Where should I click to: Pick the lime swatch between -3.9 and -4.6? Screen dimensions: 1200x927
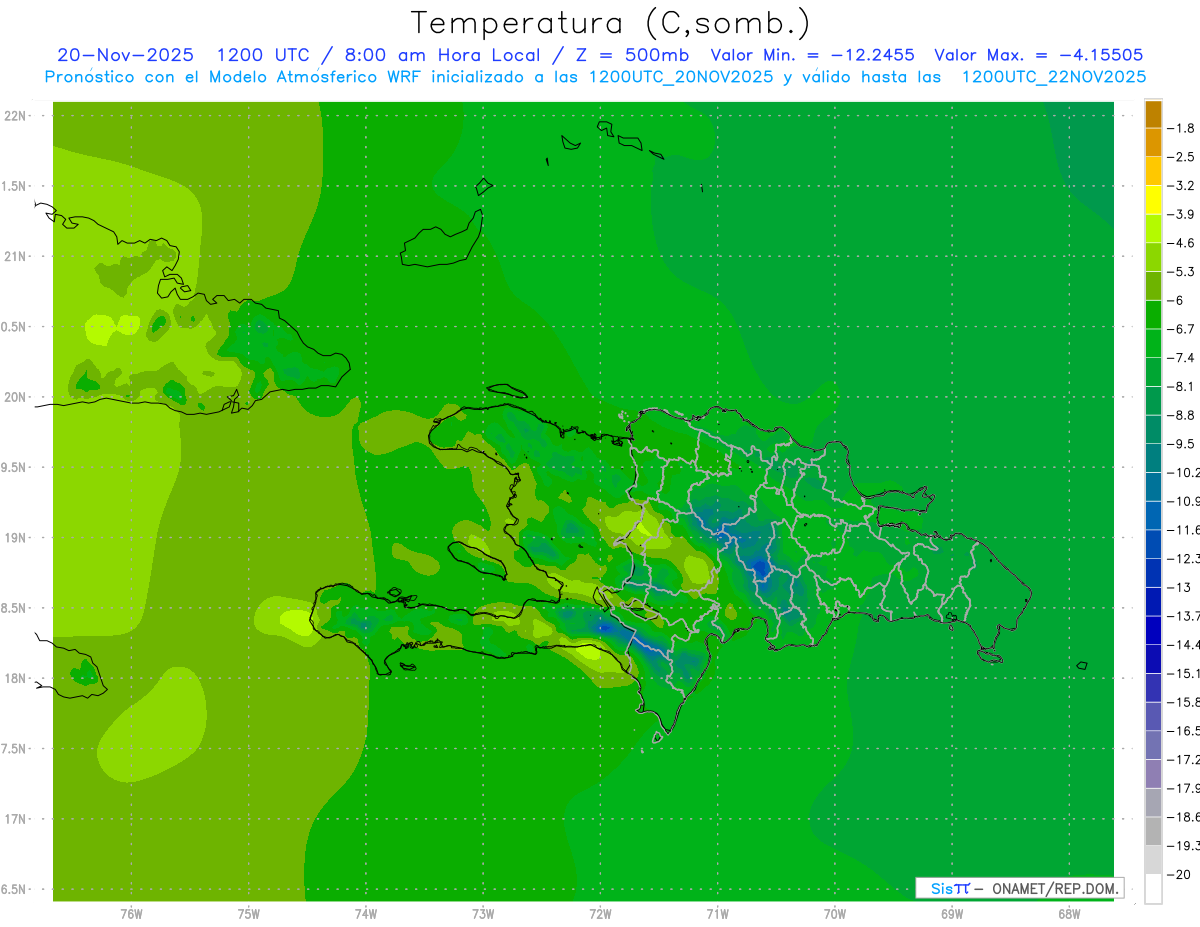click(x=1153, y=229)
